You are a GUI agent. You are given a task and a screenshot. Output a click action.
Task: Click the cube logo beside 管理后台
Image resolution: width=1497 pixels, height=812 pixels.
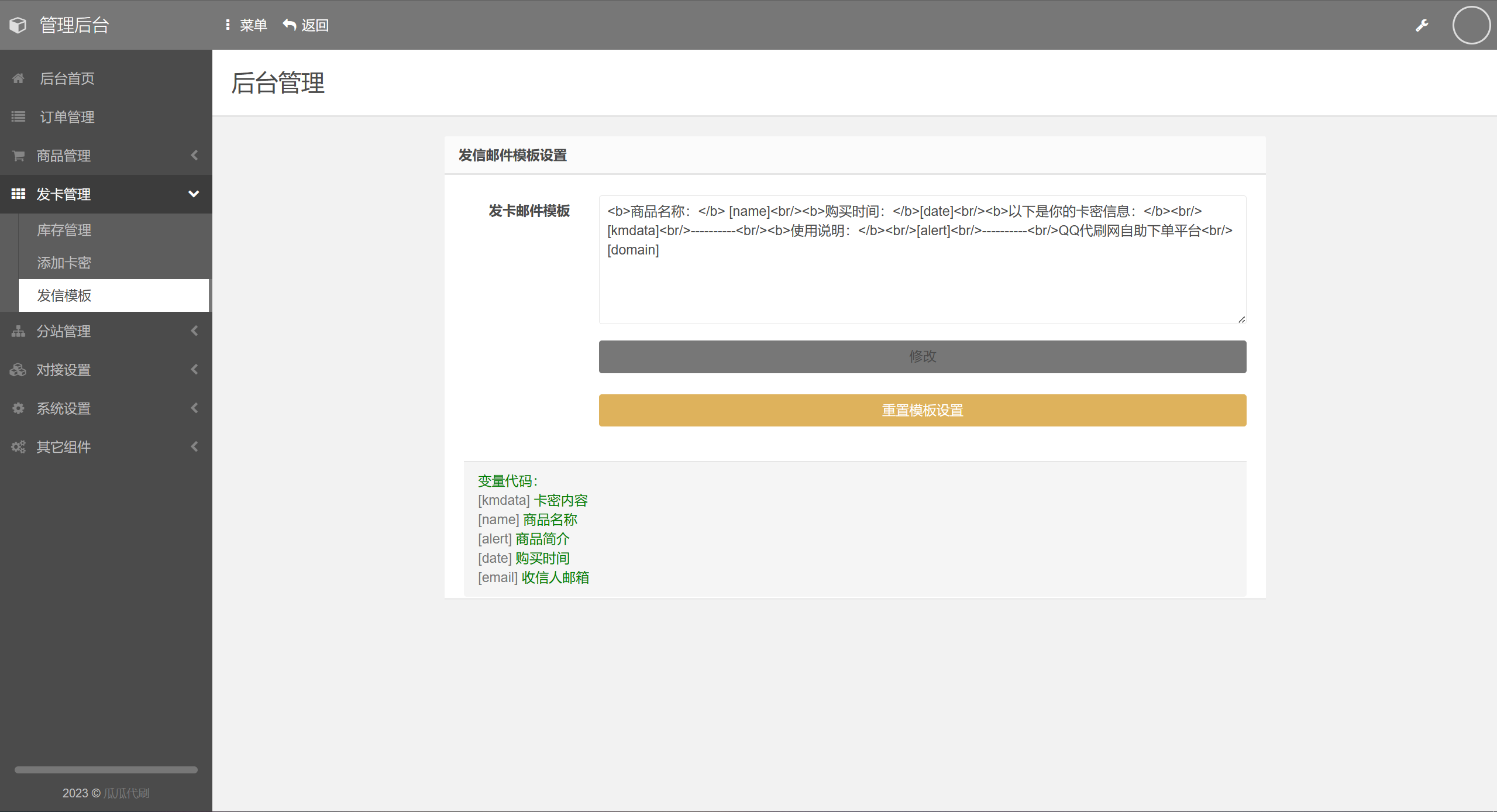tap(18, 25)
